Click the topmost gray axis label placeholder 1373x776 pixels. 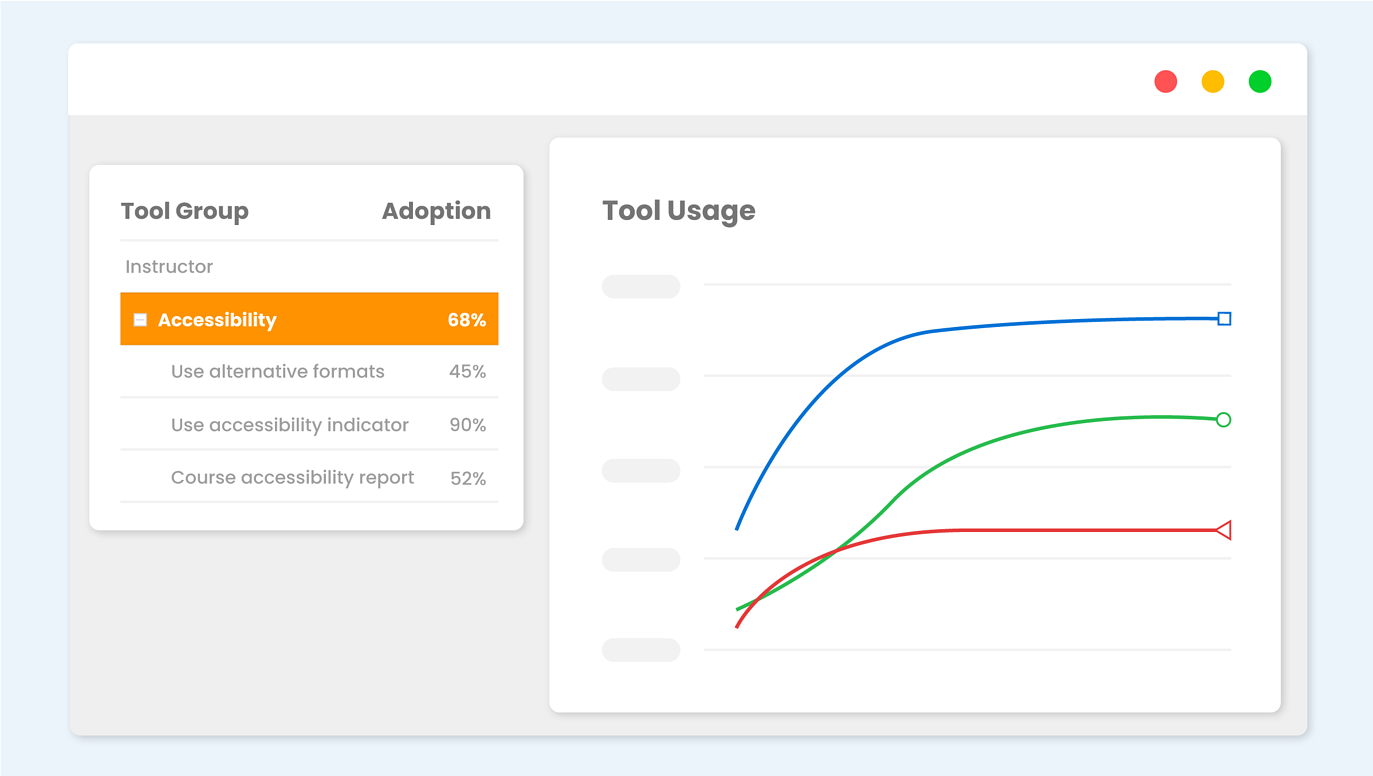coord(640,286)
